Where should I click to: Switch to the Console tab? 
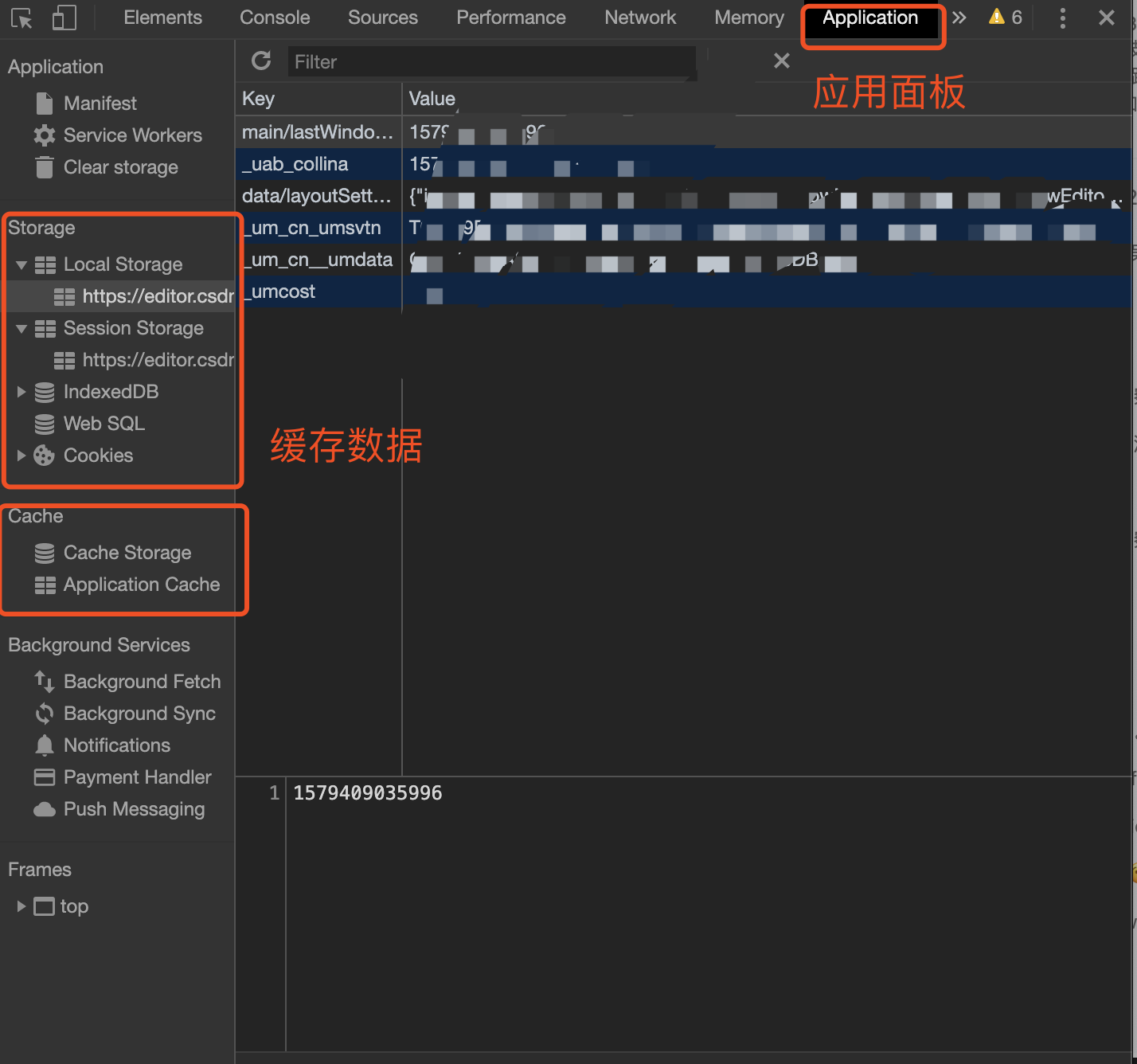(x=275, y=18)
